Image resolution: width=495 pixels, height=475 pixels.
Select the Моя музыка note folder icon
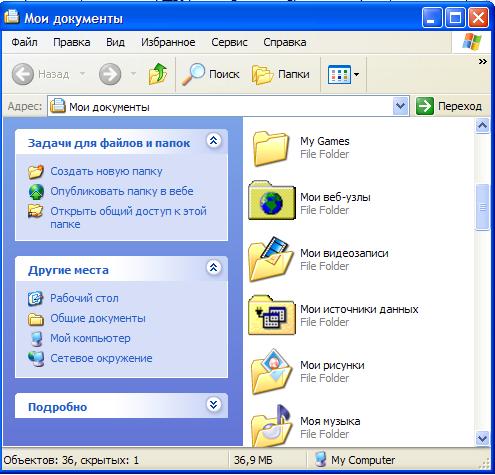271,425
